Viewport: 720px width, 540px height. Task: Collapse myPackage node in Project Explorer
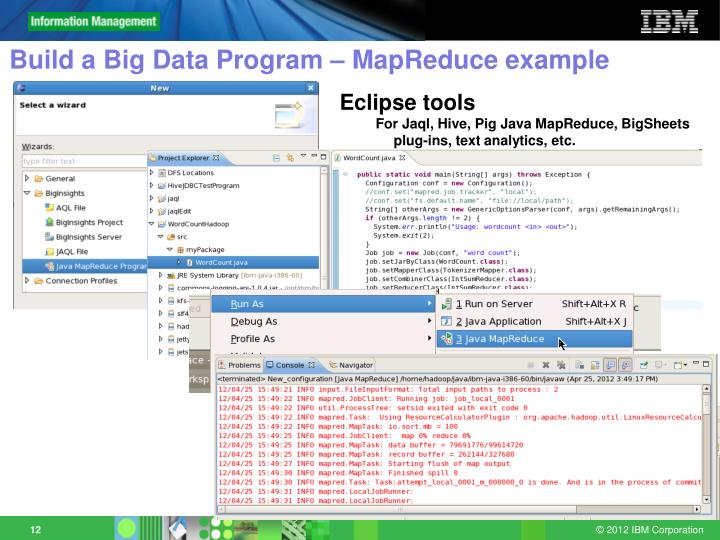coord(170,249)
